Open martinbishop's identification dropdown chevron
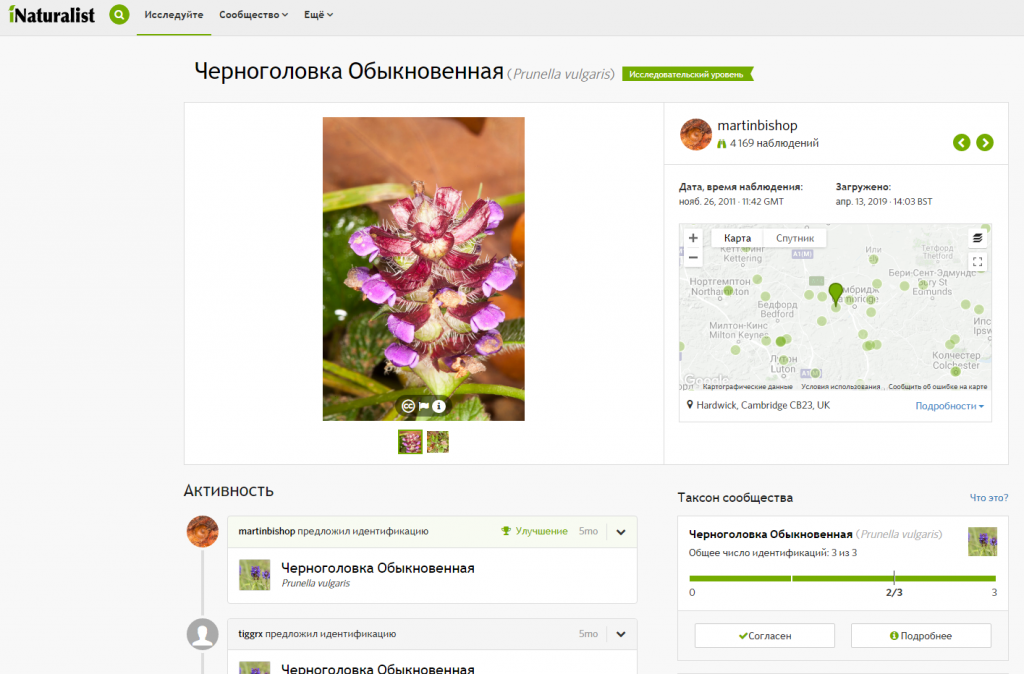Viewport: 1024px width, 674px height. [621, 532]
